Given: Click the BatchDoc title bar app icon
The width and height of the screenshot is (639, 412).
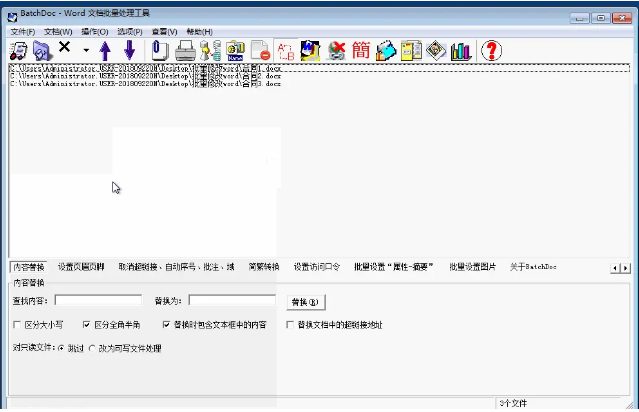Looking at the screenshot, I should click(13, 16).
